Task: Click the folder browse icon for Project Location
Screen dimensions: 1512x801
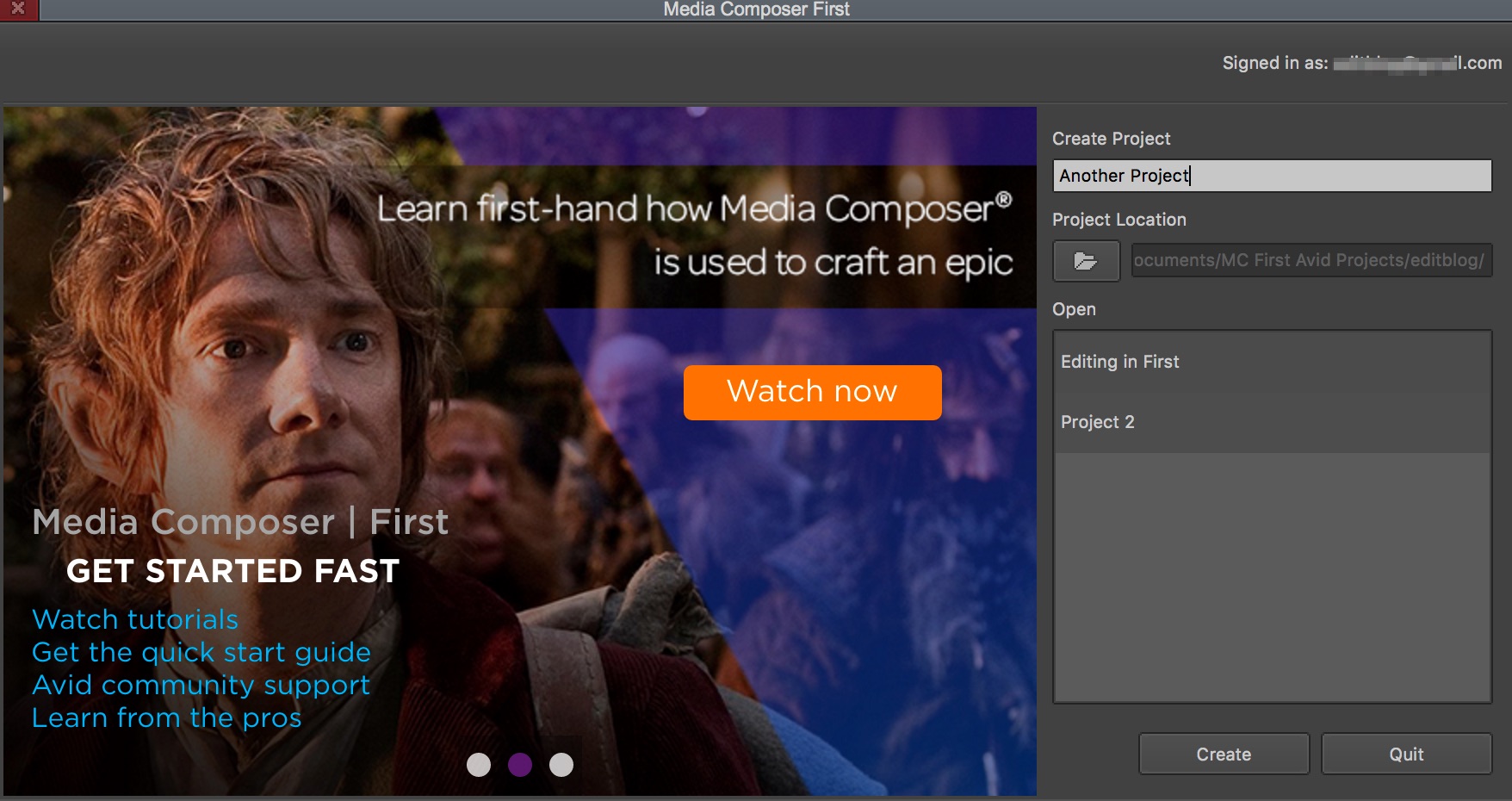Action: click(1086, 261)
